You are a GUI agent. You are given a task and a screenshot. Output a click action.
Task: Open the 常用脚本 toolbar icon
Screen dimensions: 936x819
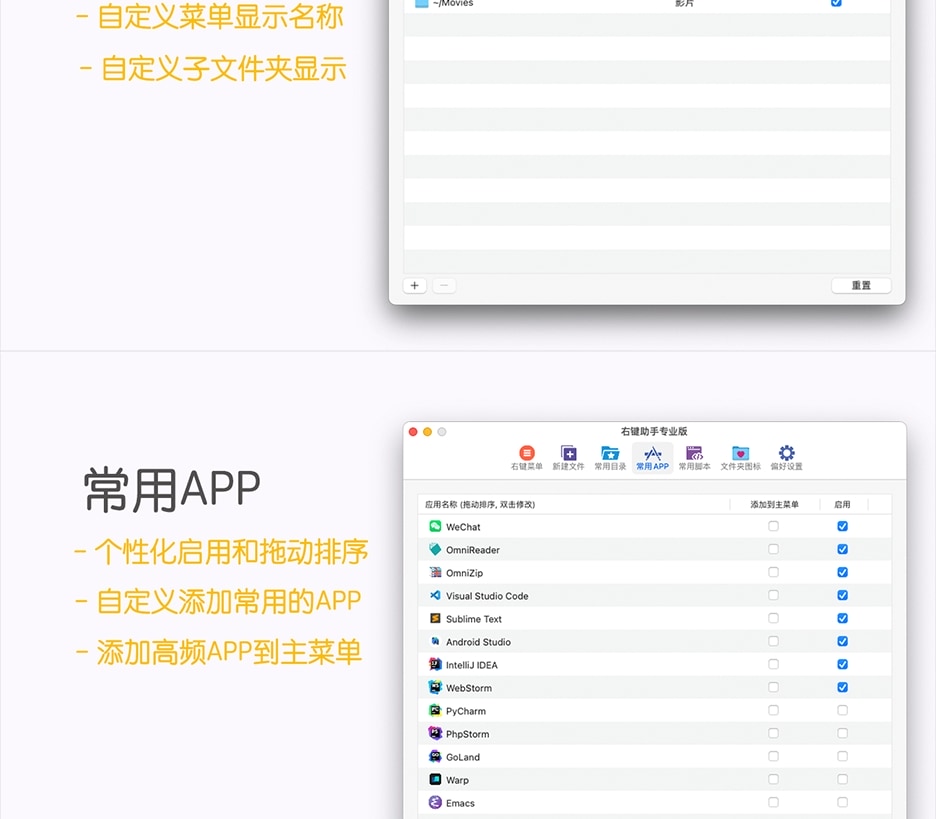coord(694,458)
